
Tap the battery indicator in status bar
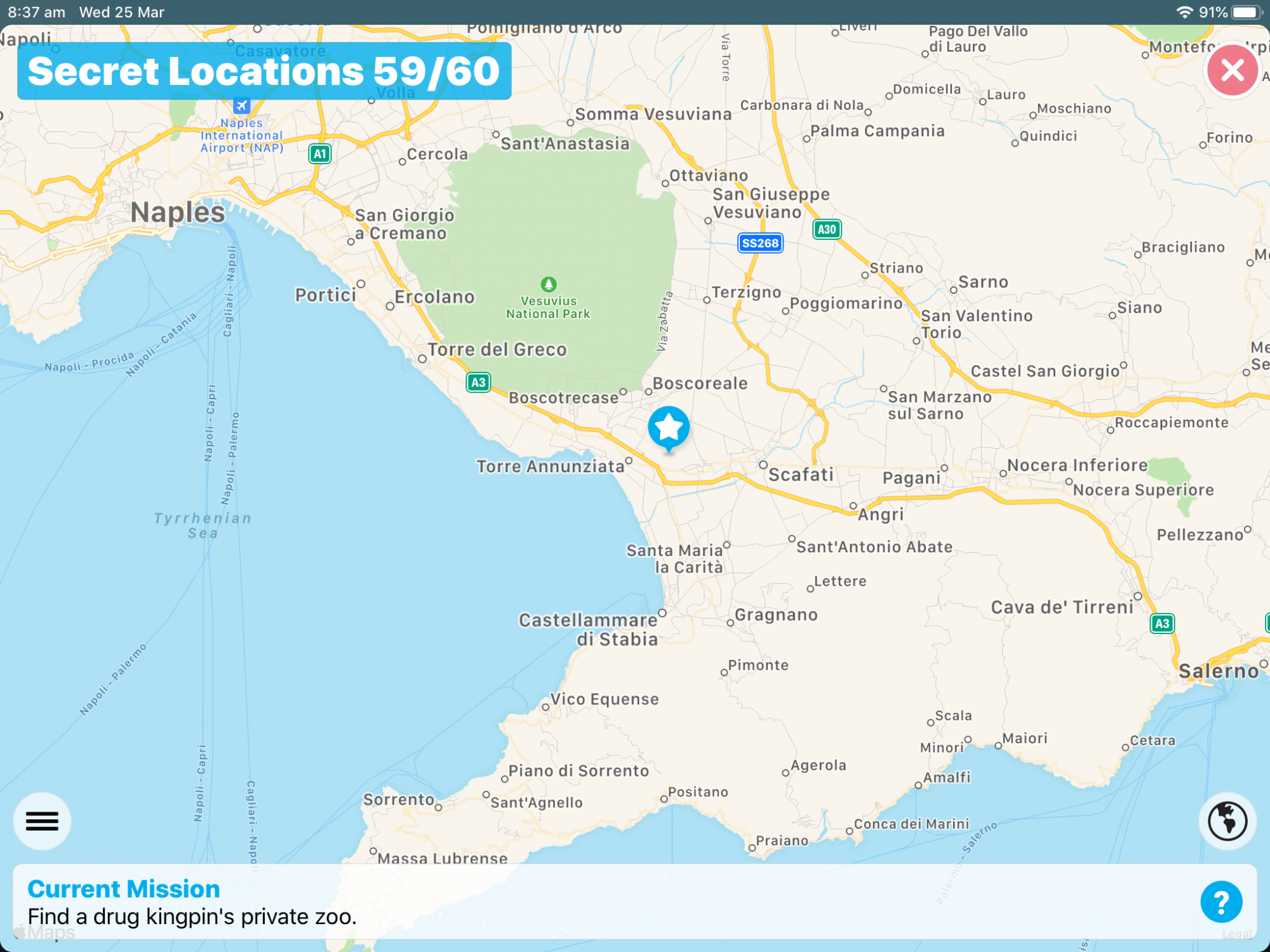click(1247, 12)
